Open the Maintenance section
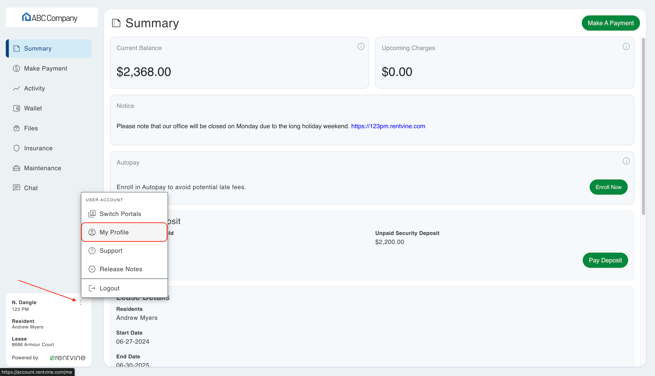This screenshot has height=376, width=655. coord(49,168)
